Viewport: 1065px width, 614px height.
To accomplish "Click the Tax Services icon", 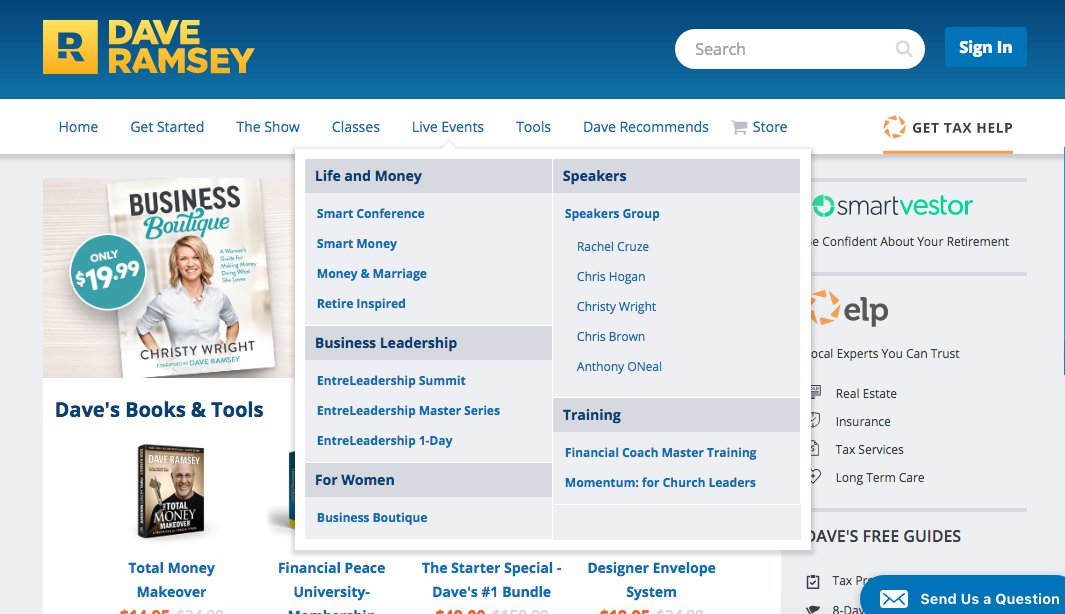I will (x=816, y=449).
